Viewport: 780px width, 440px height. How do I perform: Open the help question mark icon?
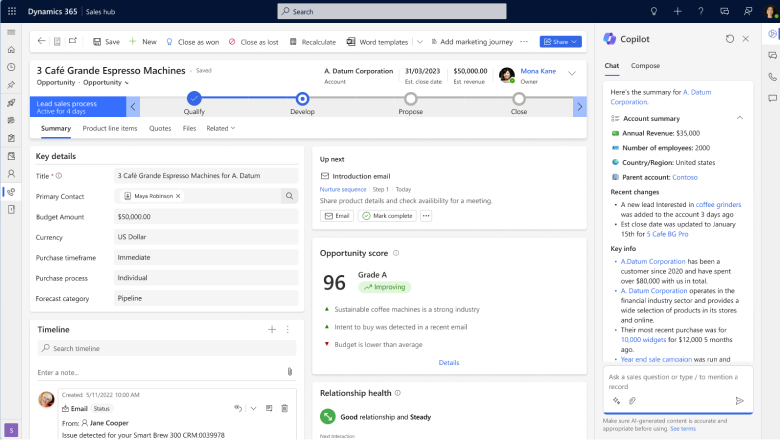(x=700, y=11)
